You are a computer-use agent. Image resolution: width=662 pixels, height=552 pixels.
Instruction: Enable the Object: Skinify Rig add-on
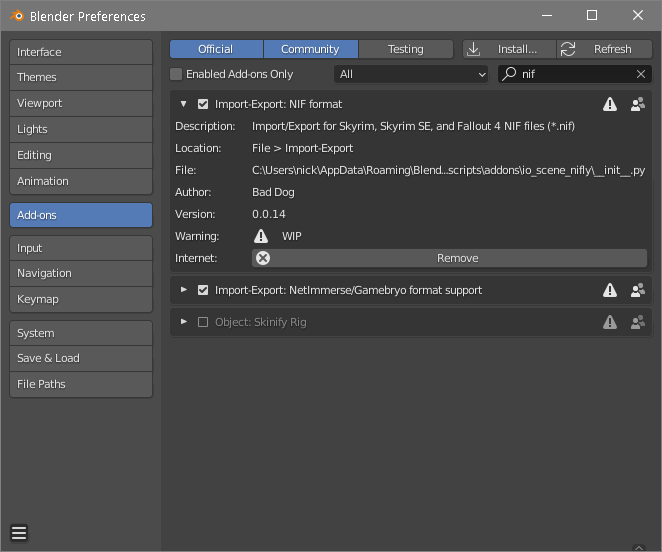tap(203, 322)
